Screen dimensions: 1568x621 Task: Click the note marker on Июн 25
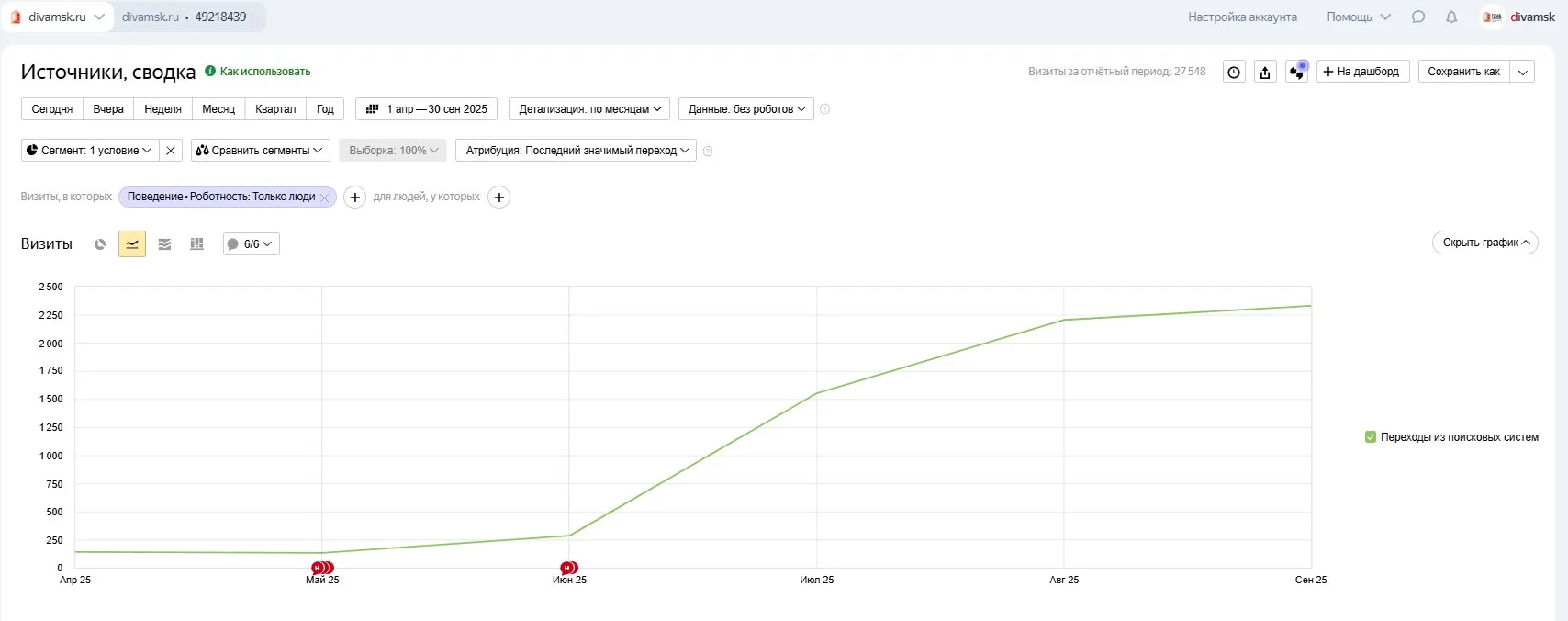[x=569, y=568]
